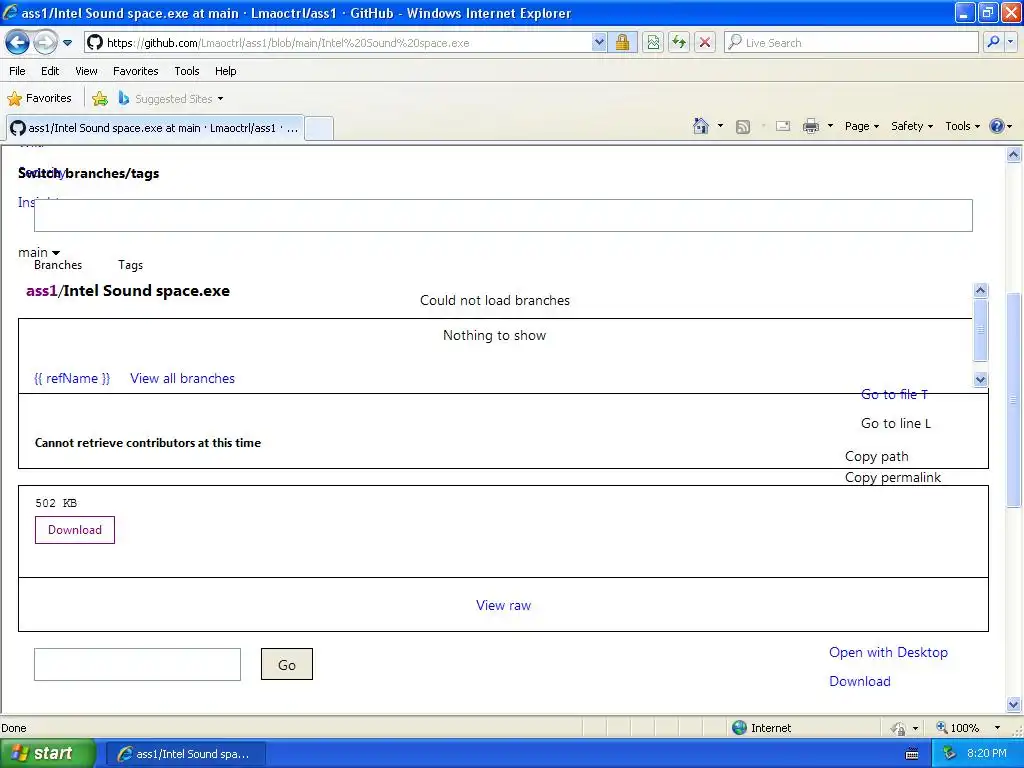Click the Compatibility View icon

coord(653,43)
